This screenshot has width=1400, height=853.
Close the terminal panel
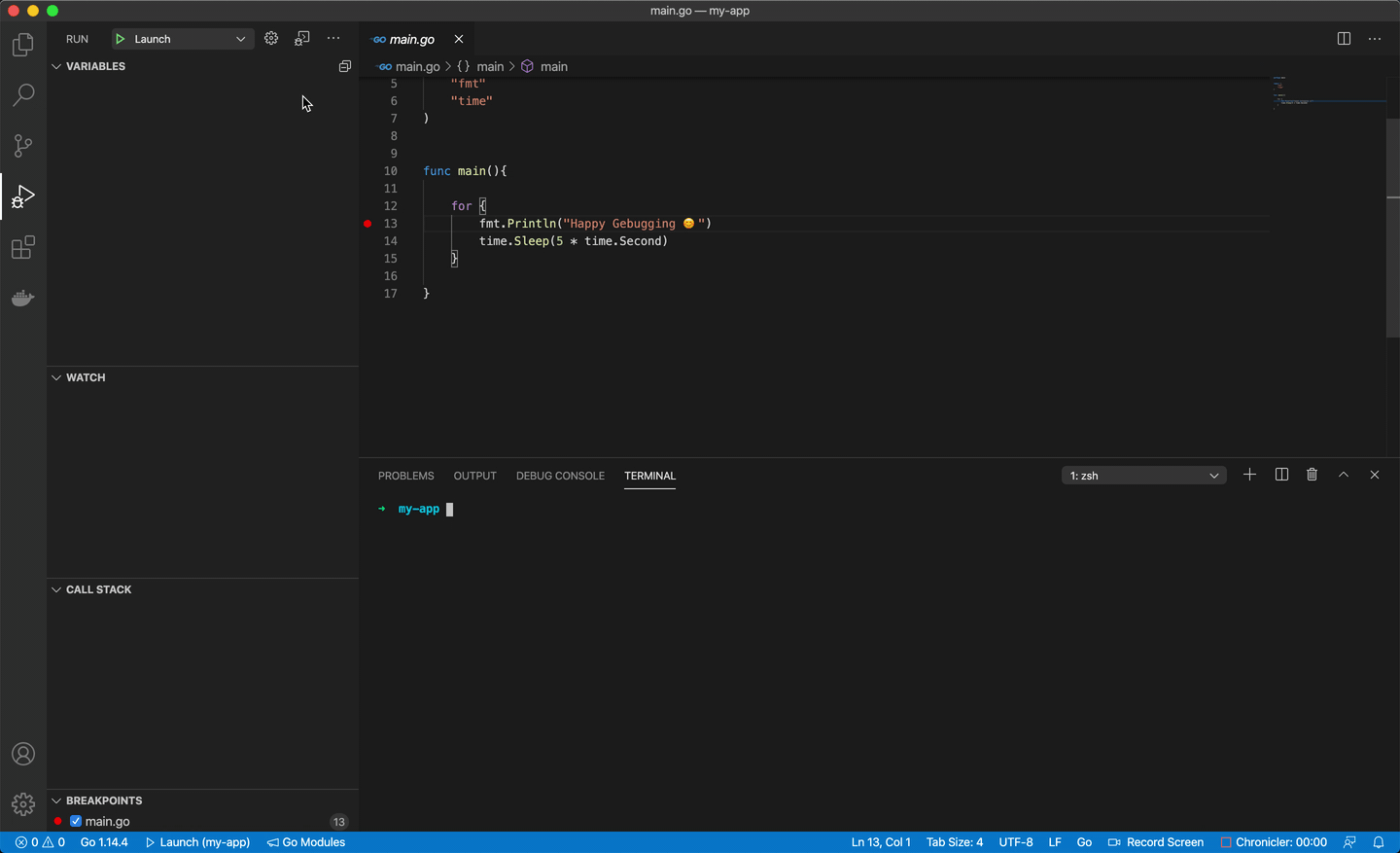pyautogui.click(x=1375, y=475)
